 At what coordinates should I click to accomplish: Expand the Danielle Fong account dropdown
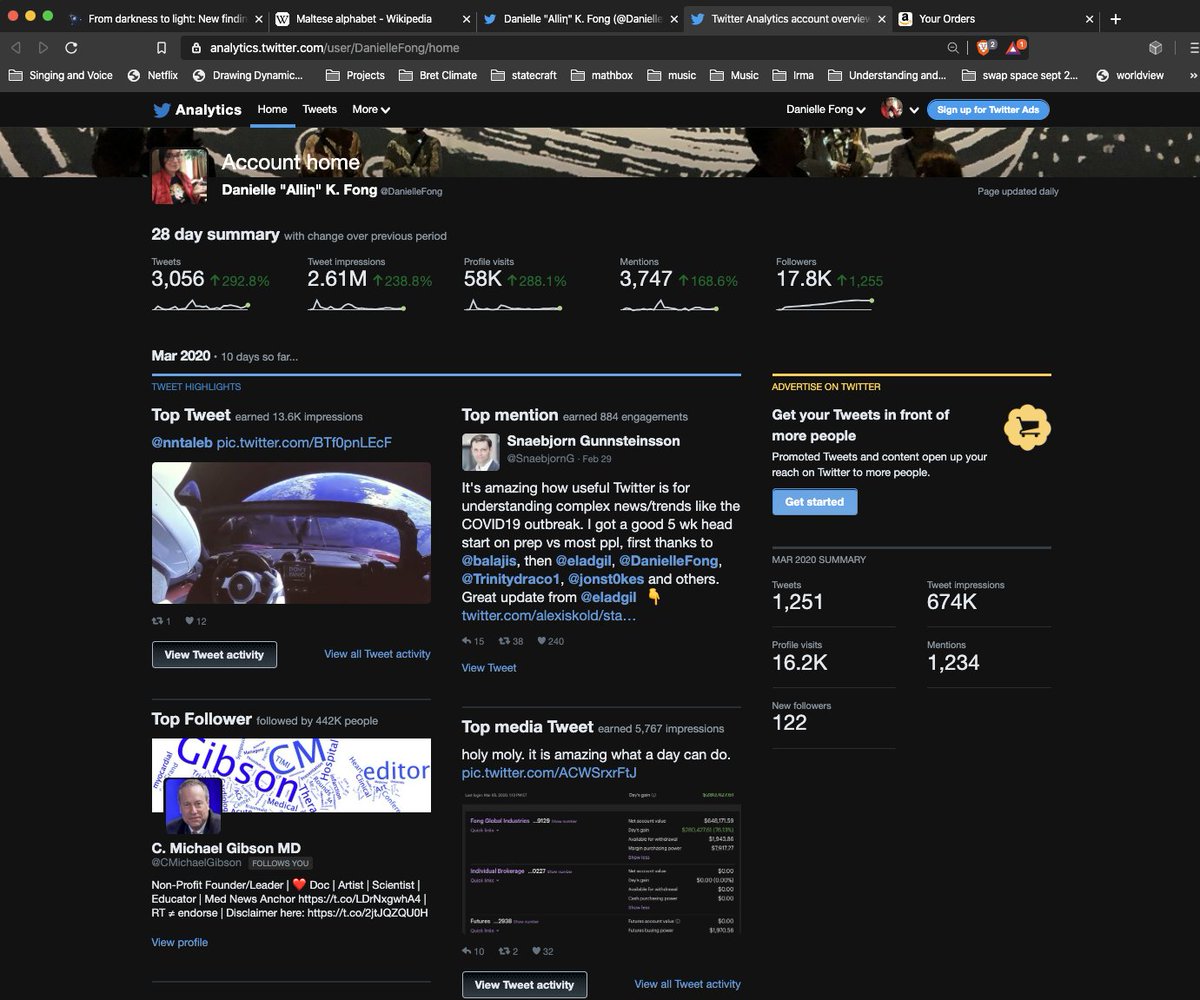(x=826, y=110)
